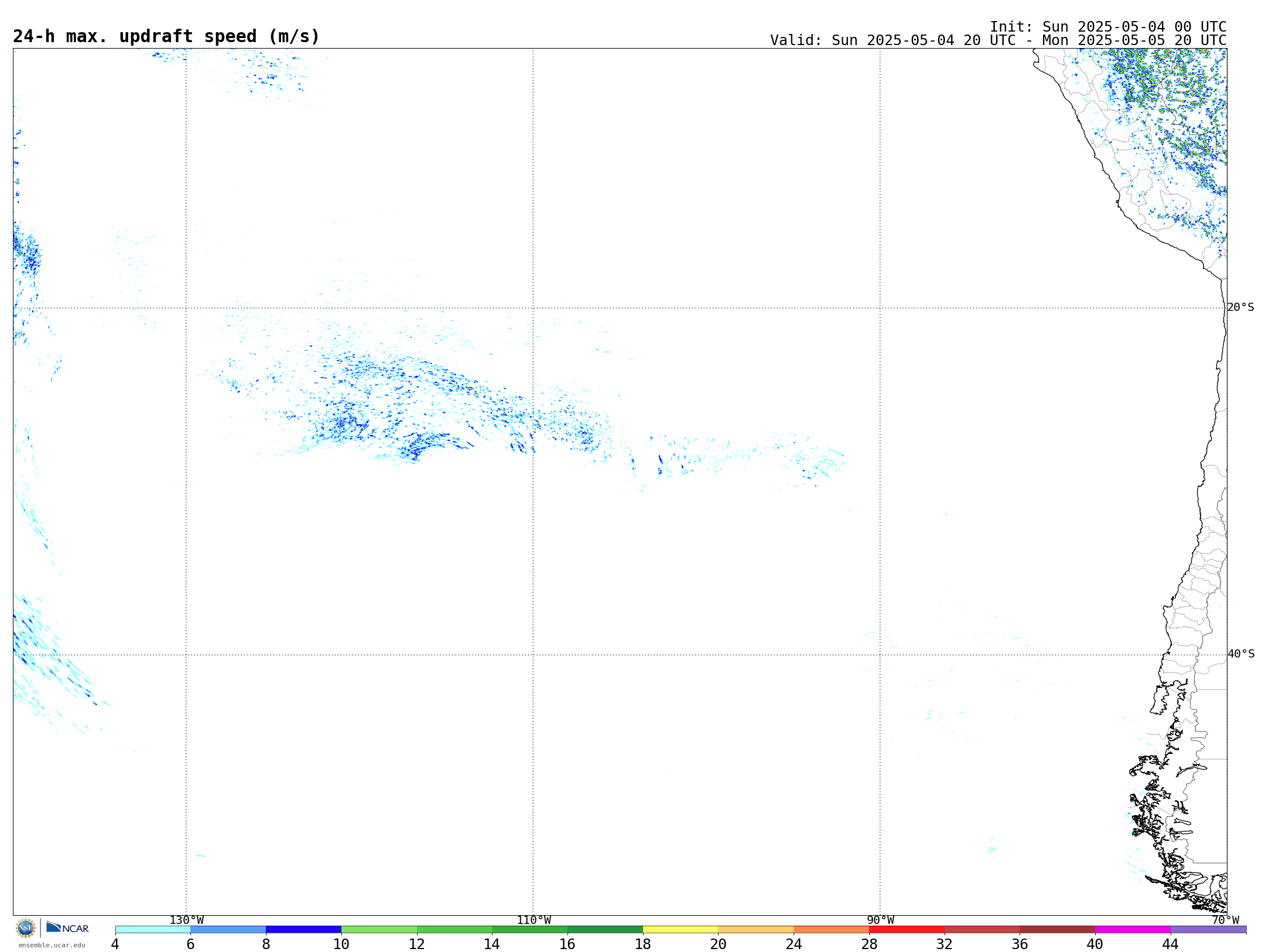Pick the green 12-14 colorbar segment
The image size is (1265, 952).
click(x=454, y=930)
